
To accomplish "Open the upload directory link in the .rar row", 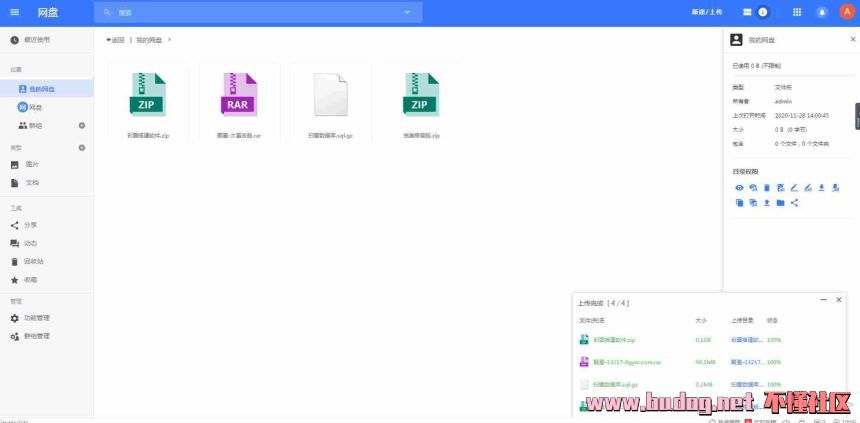I will pos(748,362).
